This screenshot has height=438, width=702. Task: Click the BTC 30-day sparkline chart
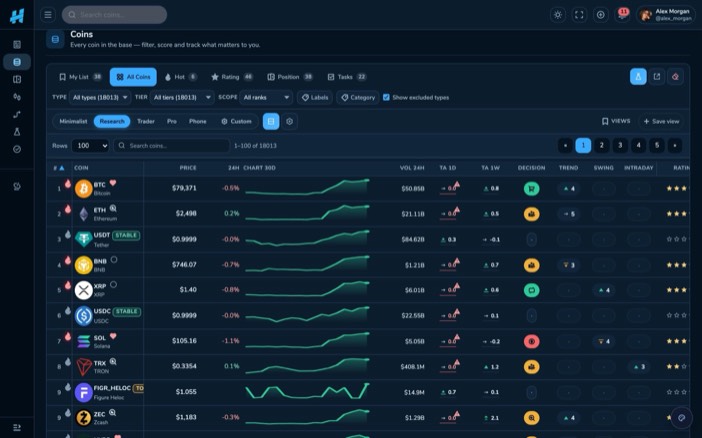[x=307, y=188]
